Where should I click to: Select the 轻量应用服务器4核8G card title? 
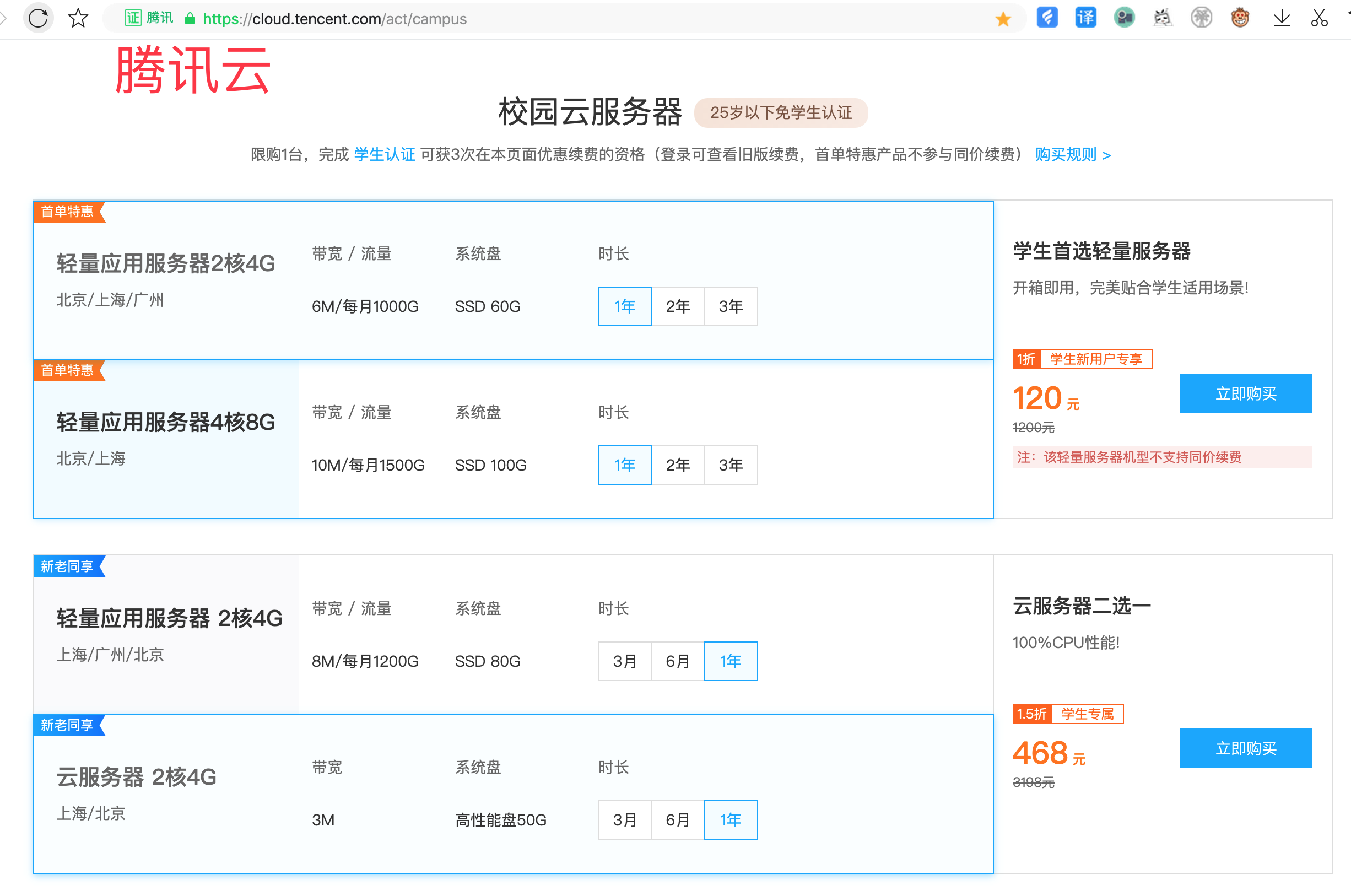166,422
